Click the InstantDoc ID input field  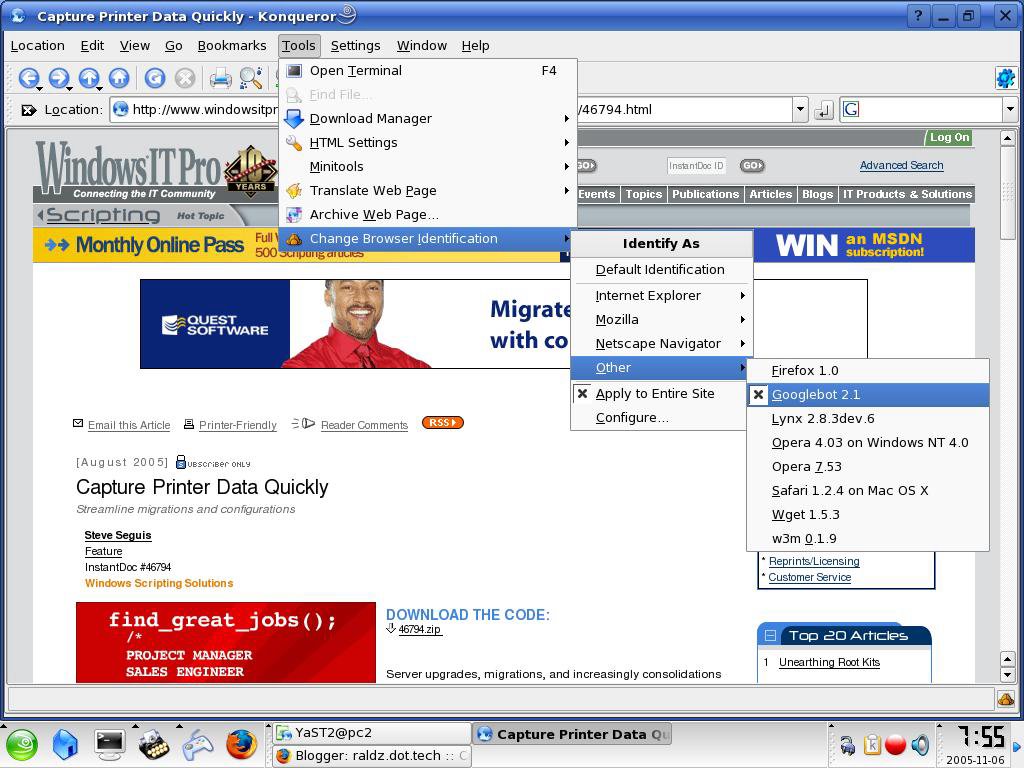pos(696,166)
